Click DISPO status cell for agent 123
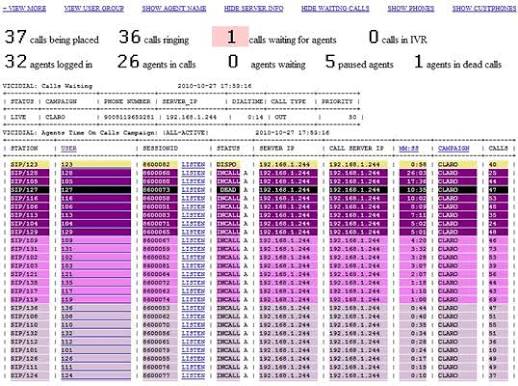 pos(227,164)
